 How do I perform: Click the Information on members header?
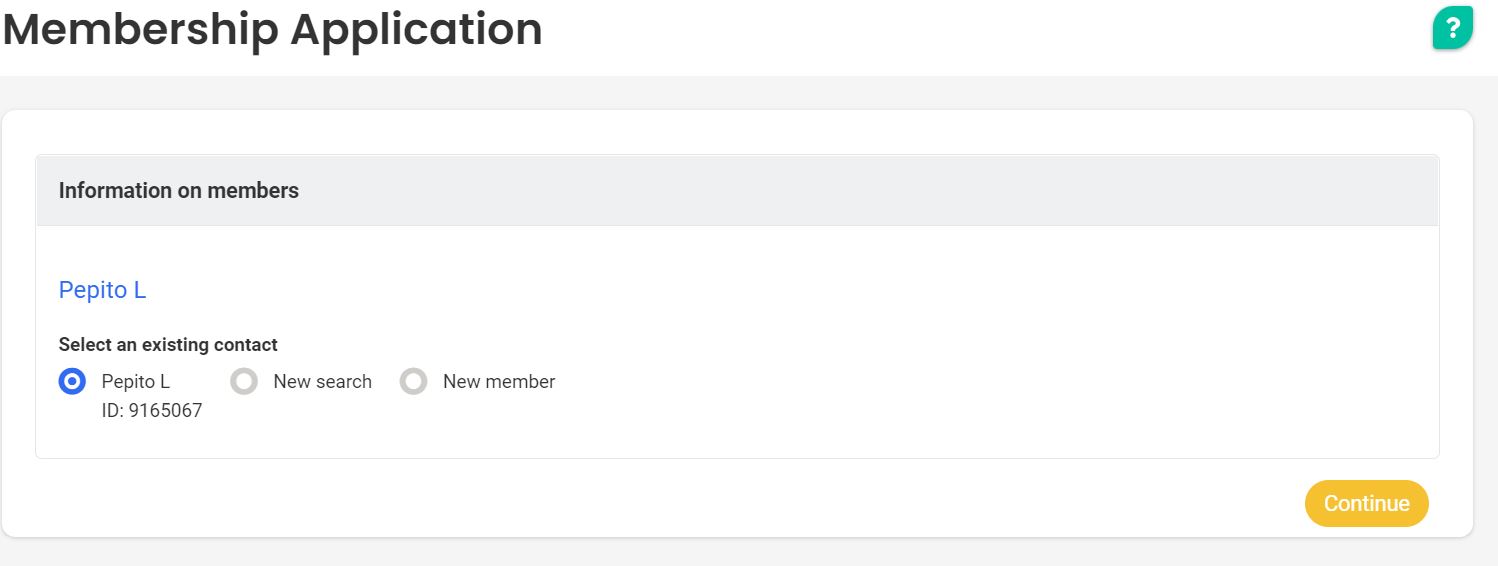pos(179,190)
